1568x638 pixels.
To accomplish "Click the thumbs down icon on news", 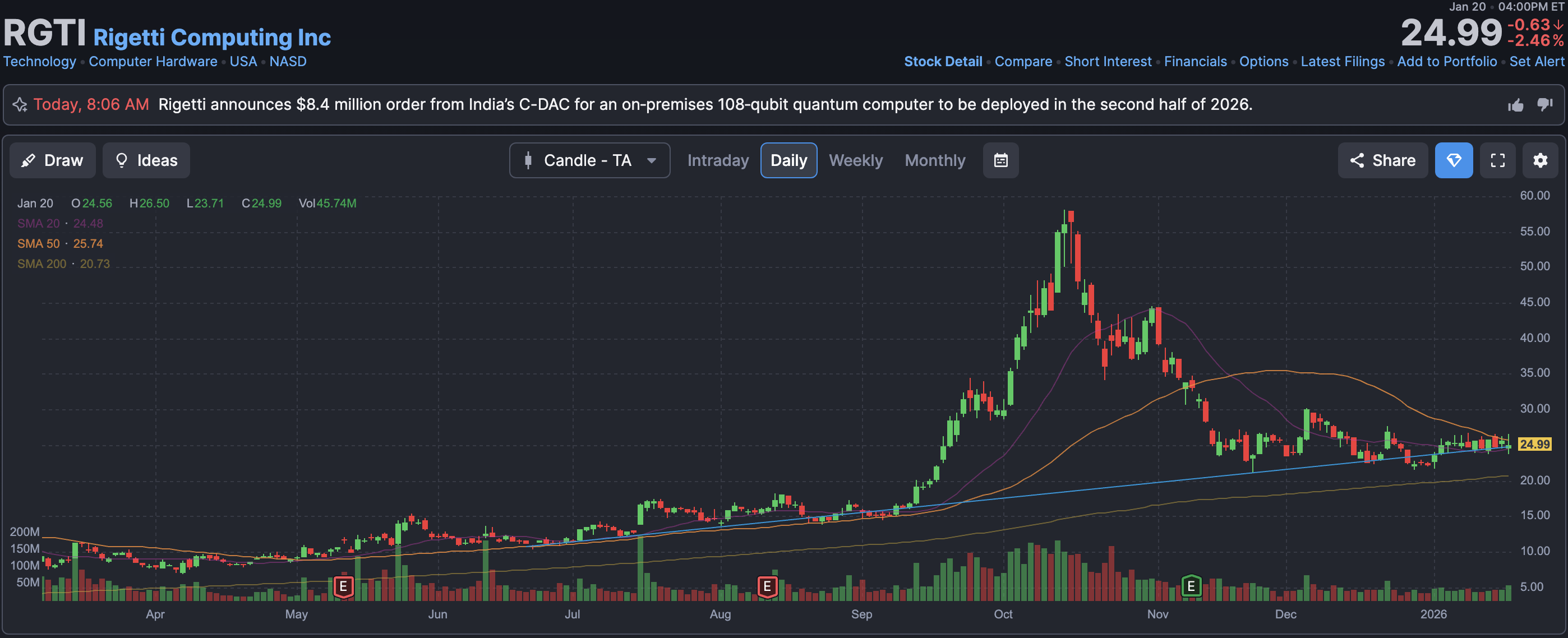I will click(1545, 105).
